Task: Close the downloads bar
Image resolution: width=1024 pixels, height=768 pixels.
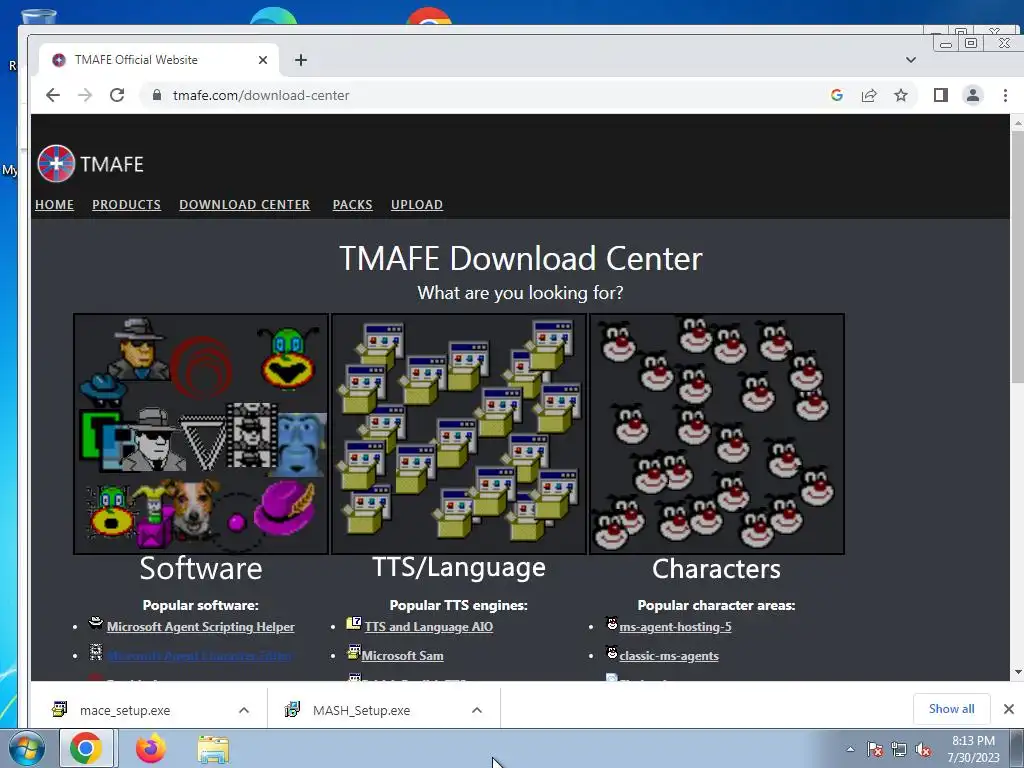Action: point(1008,709)
